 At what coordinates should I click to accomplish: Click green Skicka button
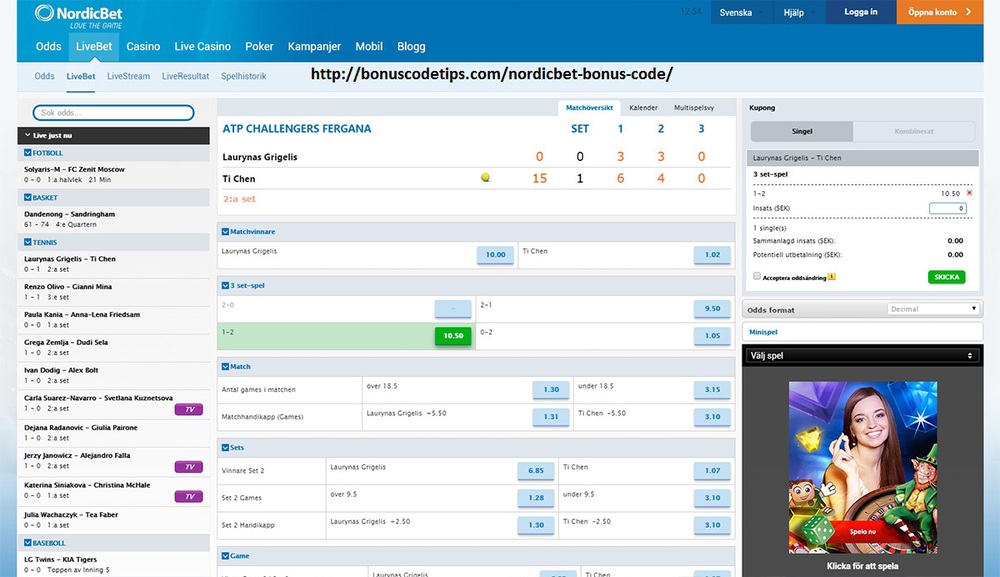click(946, 277)
